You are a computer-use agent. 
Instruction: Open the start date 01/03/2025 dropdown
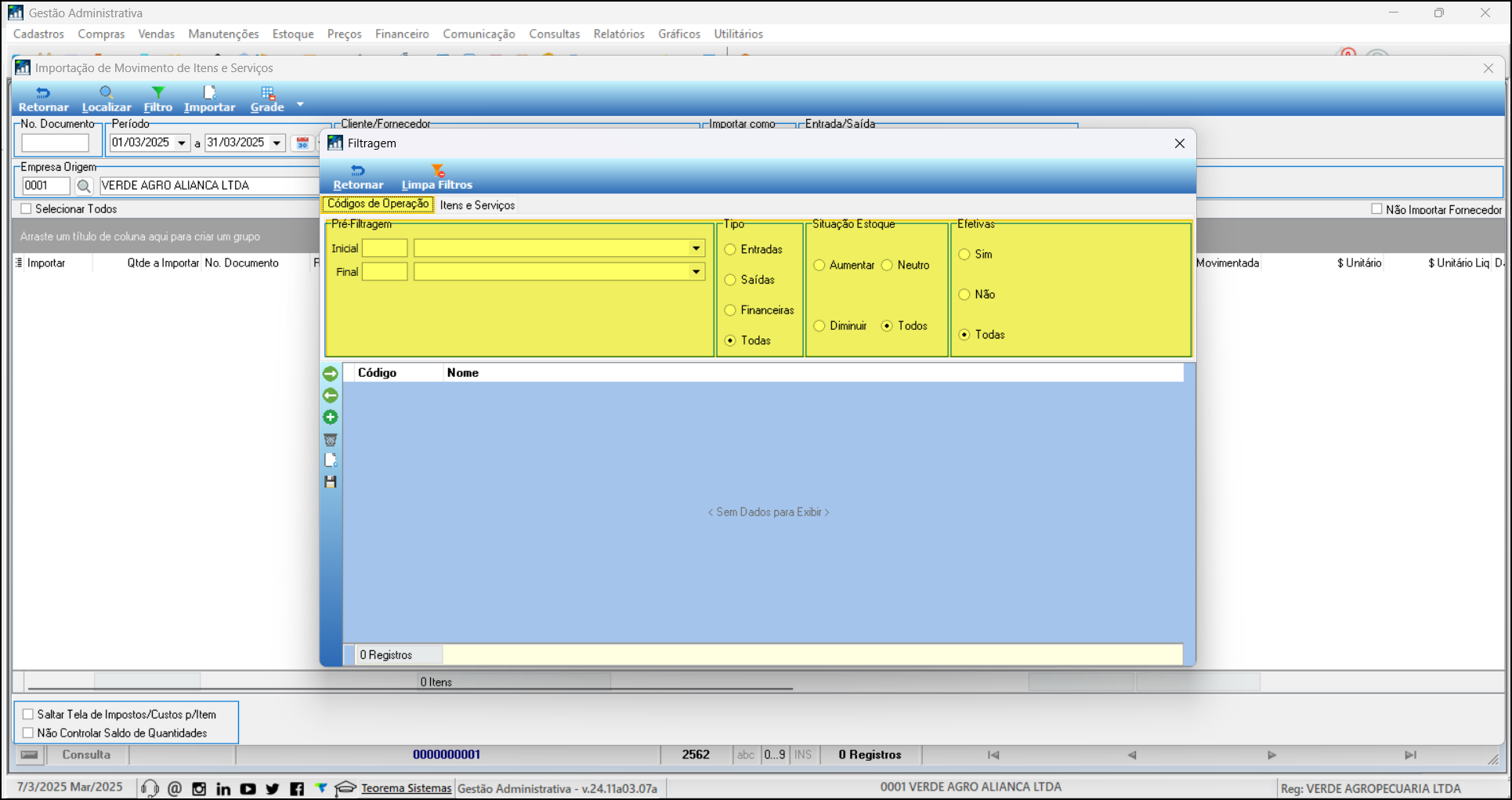pyautogui.click(x=182, y=143)
